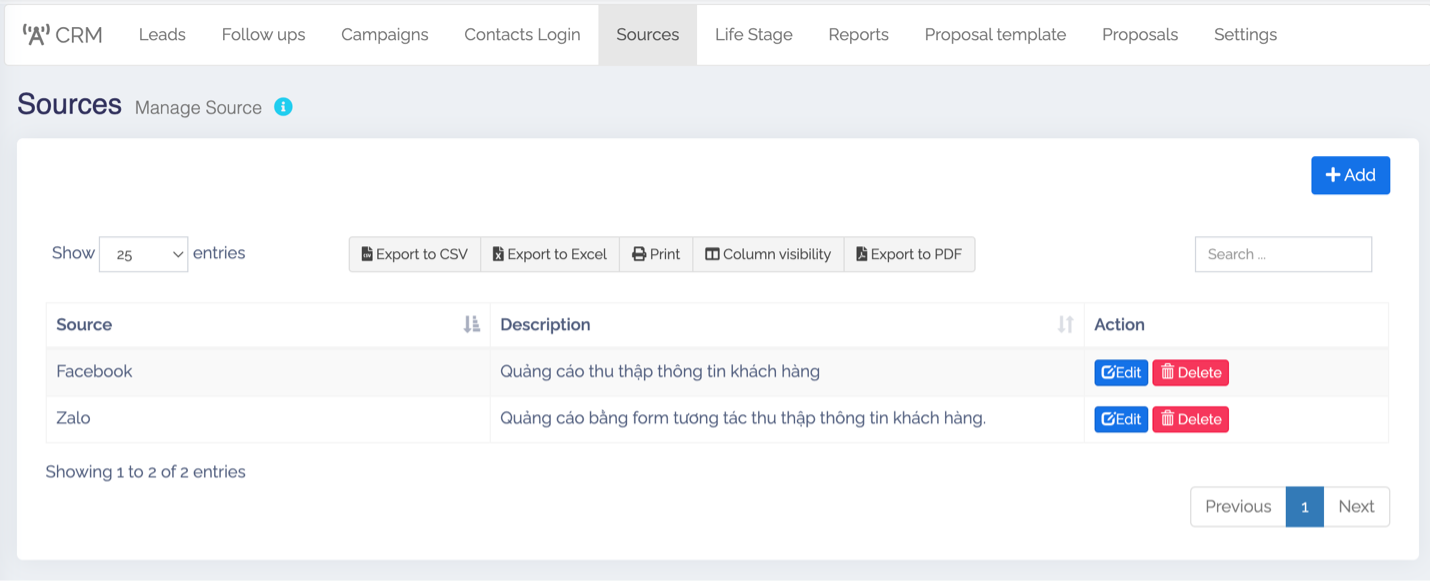Click the blue info icon beside Manage Source
This screenshot has height=583, width=1430.
click(x=283, y=107)
